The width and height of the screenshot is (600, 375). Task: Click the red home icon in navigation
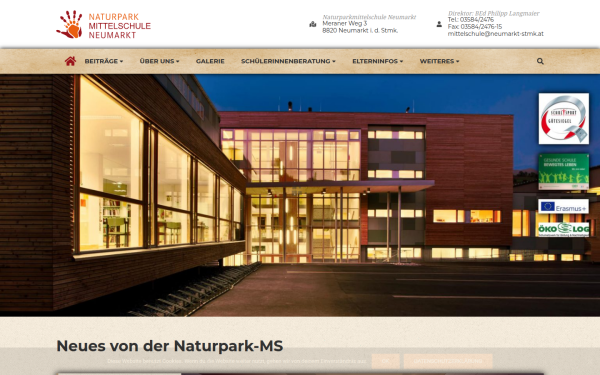pyautogui.click(x=70, y=61)
